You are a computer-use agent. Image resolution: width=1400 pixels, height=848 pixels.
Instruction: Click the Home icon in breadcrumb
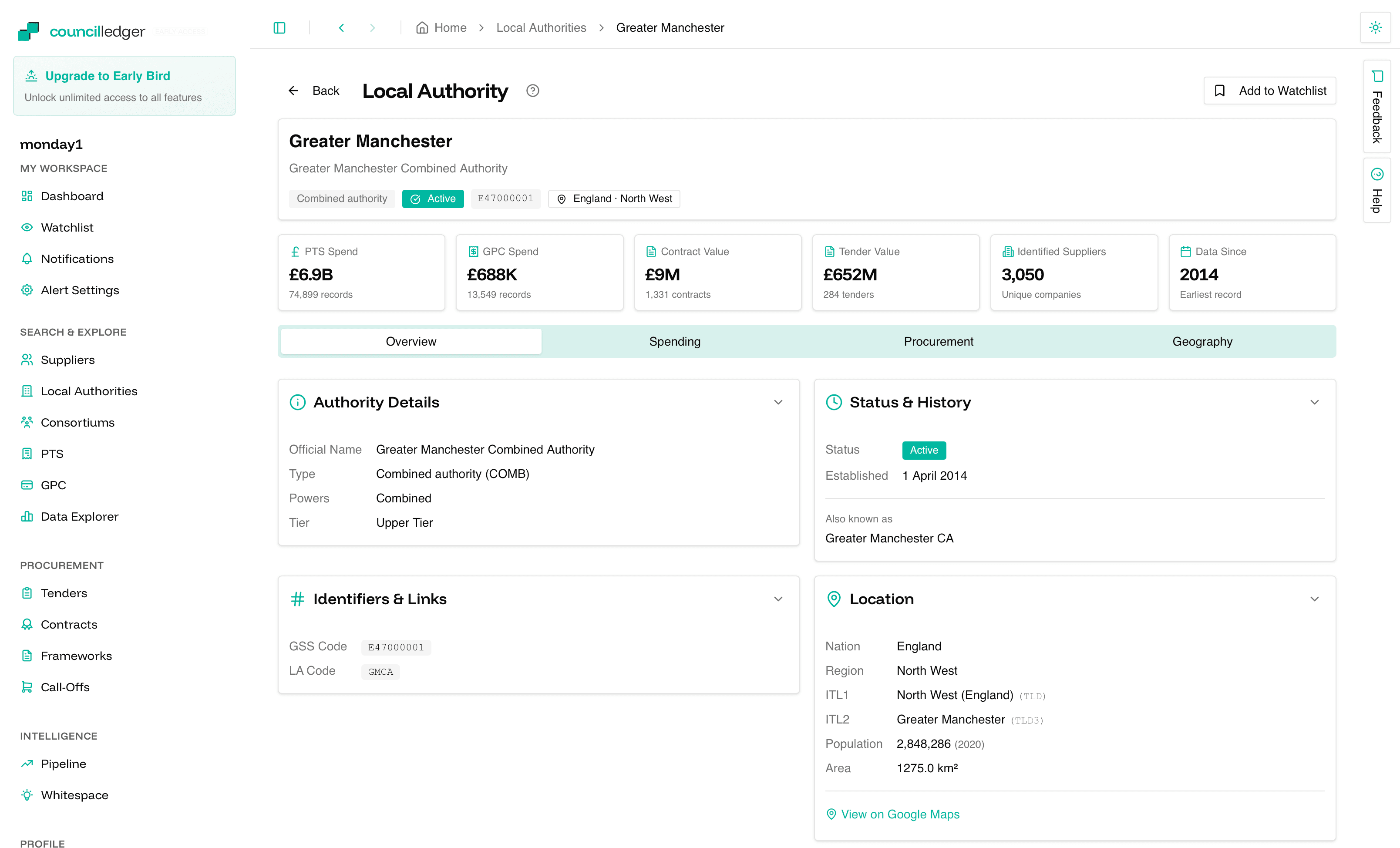pyautogui.click(x=422, y=28)
